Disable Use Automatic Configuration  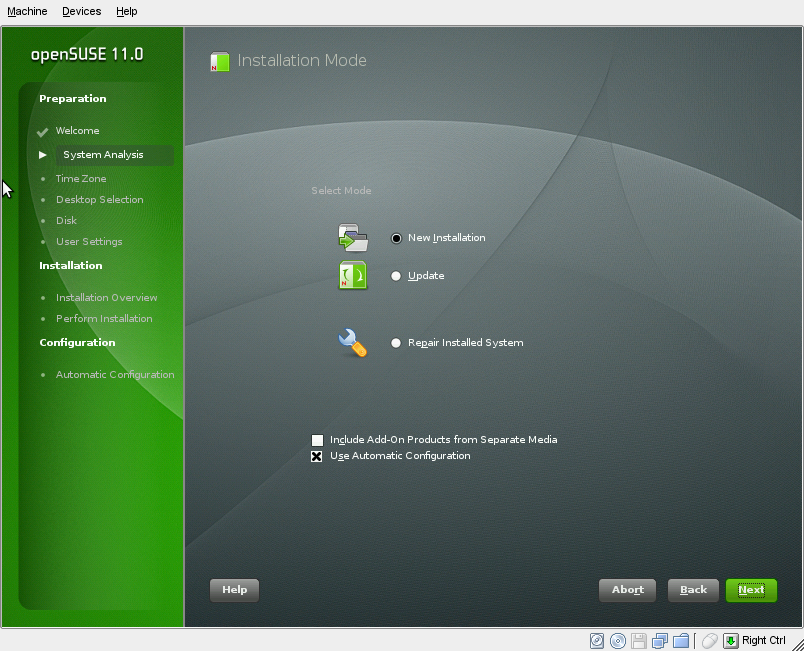[x=317, y=456]
